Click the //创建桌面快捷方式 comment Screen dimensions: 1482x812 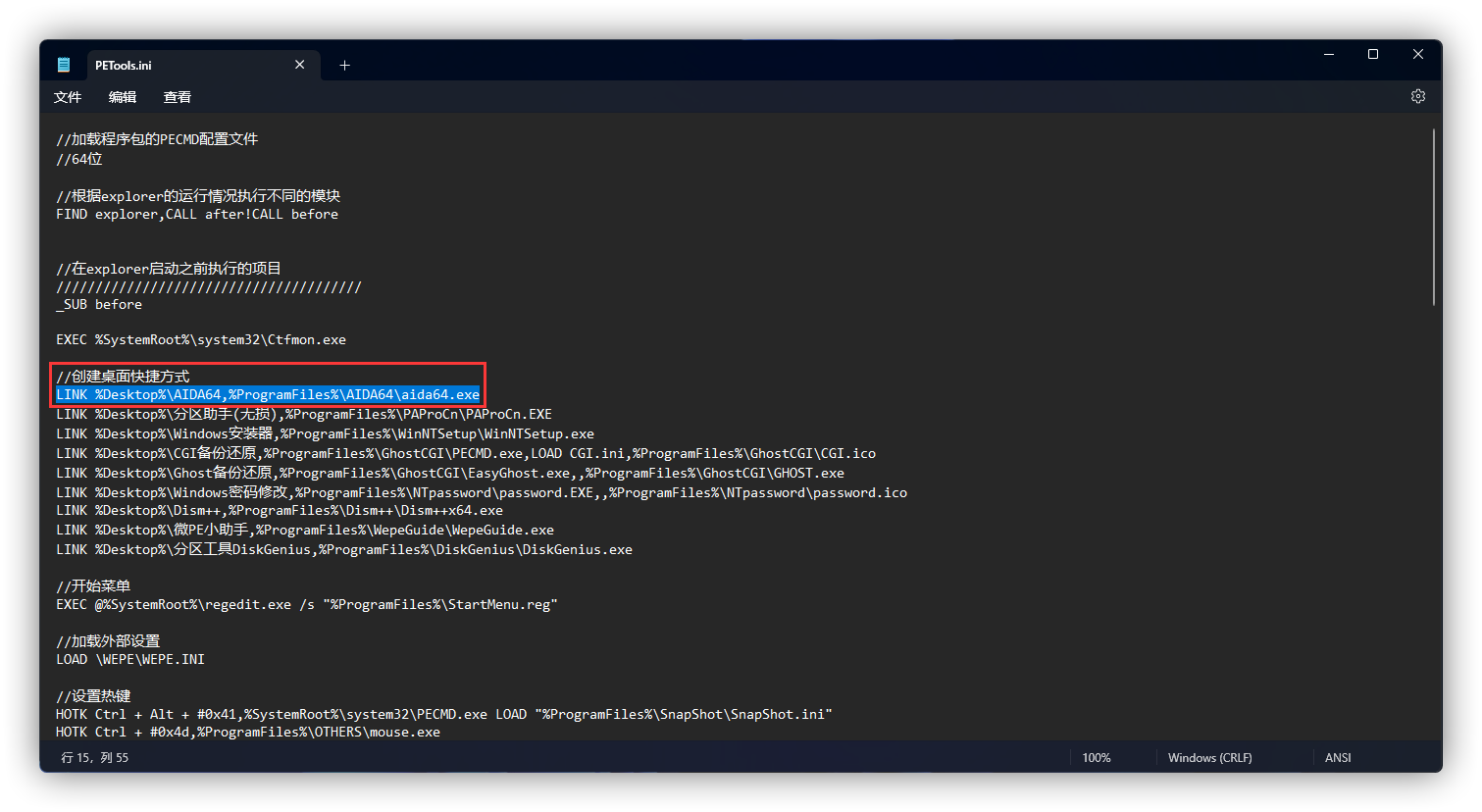coord(123,377)
